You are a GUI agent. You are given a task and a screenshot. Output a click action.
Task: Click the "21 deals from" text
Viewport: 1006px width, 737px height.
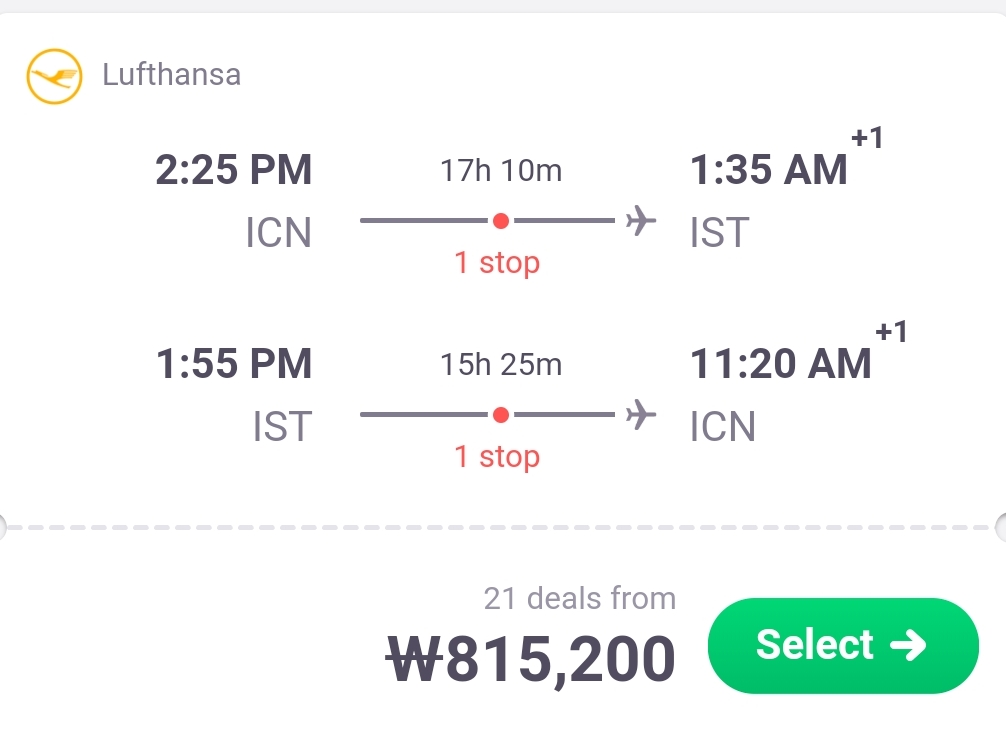[579, 598]
